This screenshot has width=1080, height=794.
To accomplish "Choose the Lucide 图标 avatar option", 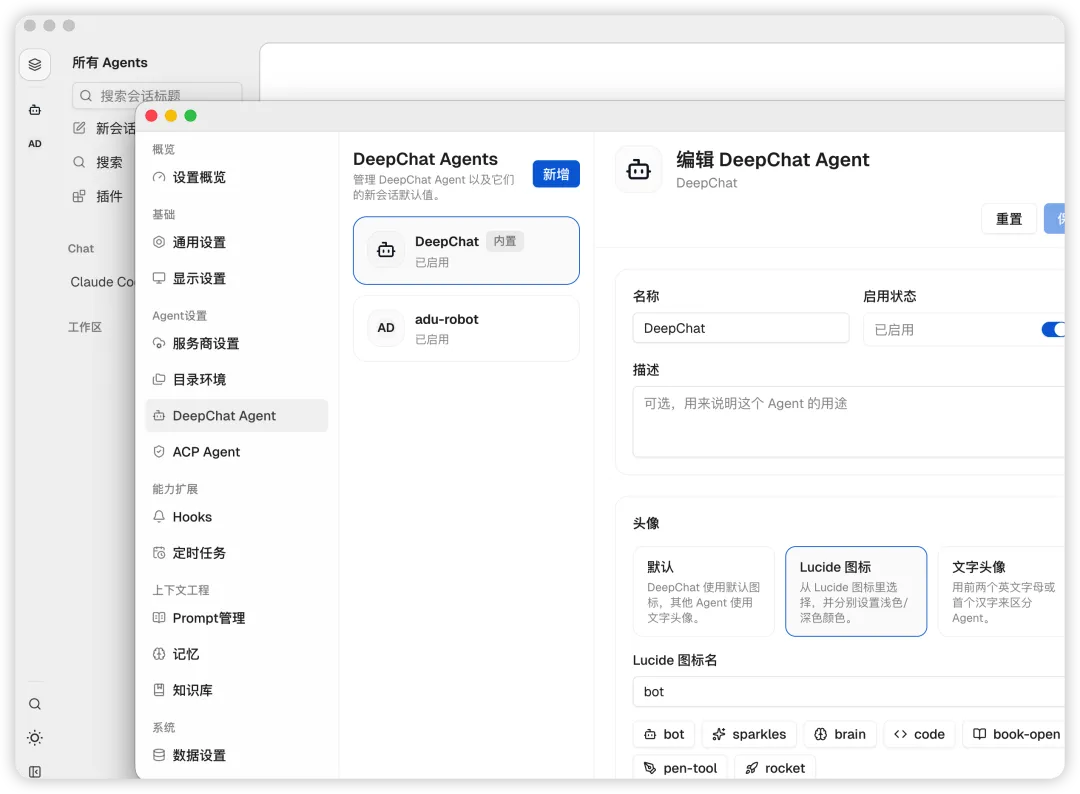I will [856, 592].
